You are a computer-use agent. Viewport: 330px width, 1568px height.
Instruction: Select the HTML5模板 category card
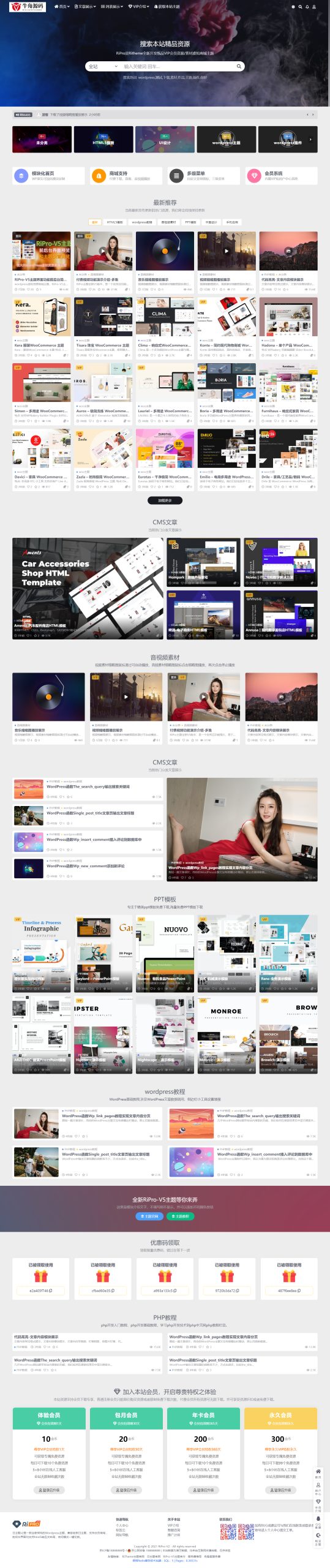(x=103, y=140)
